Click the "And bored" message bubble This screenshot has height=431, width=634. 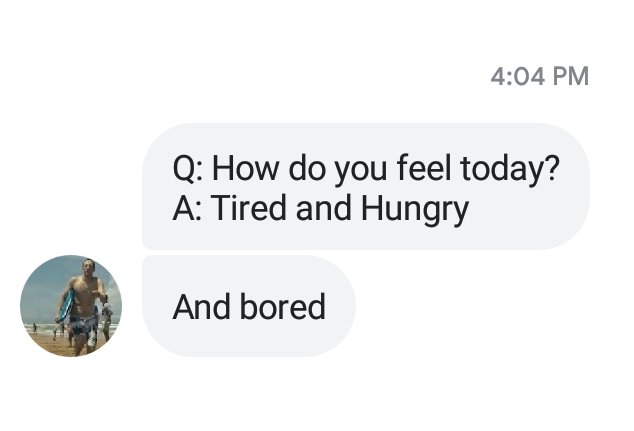tap(249, 306)
